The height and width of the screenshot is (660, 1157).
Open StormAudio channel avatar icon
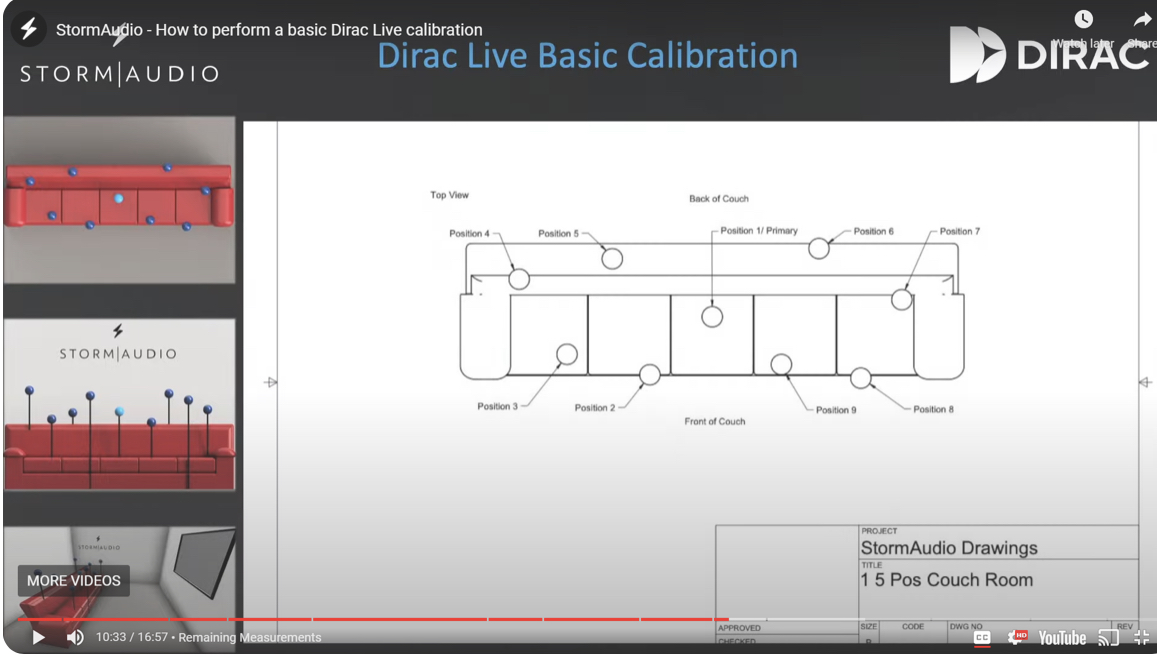[28, 30]
